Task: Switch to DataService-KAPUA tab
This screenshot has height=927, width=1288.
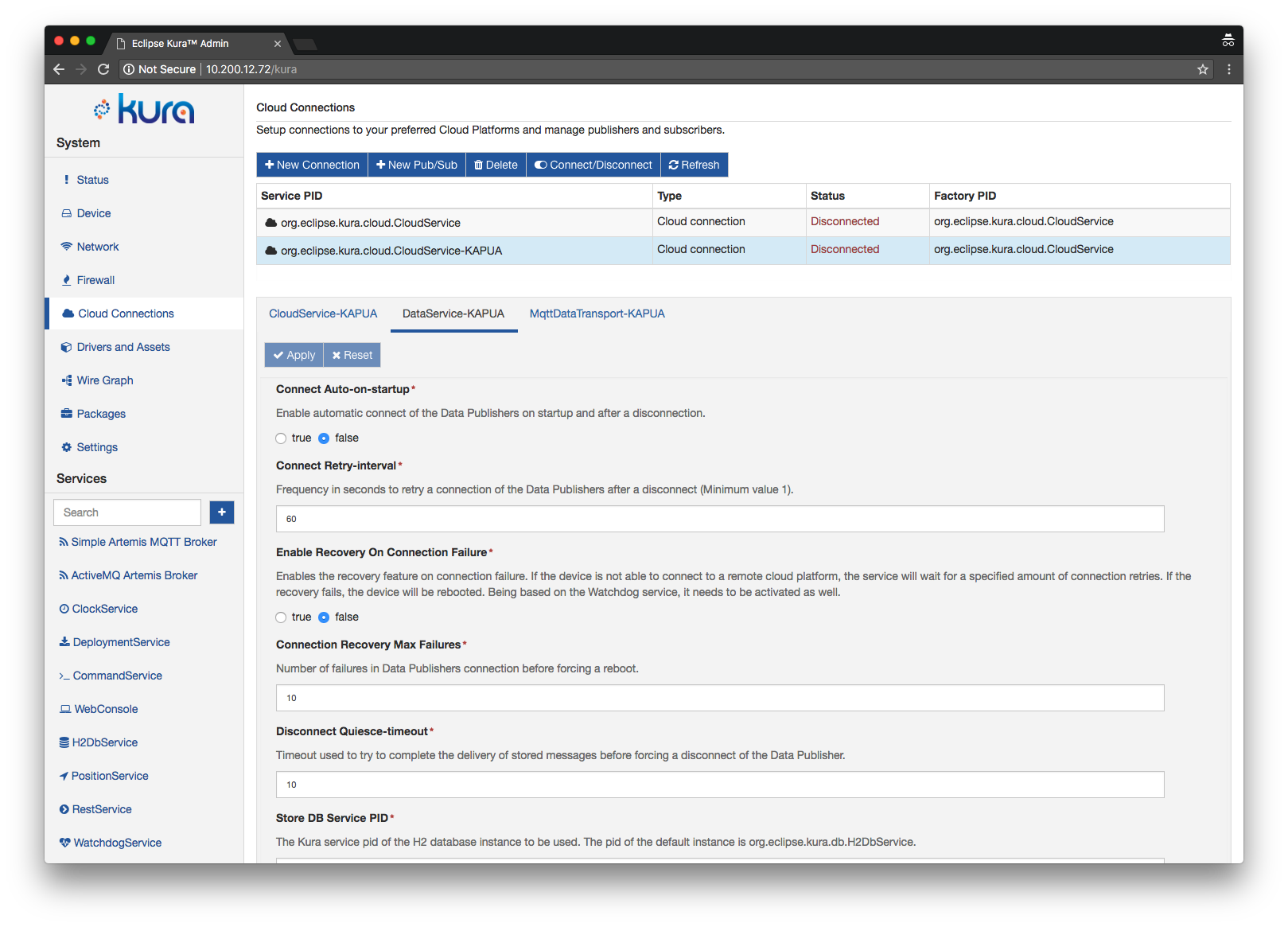Action: 453,314
